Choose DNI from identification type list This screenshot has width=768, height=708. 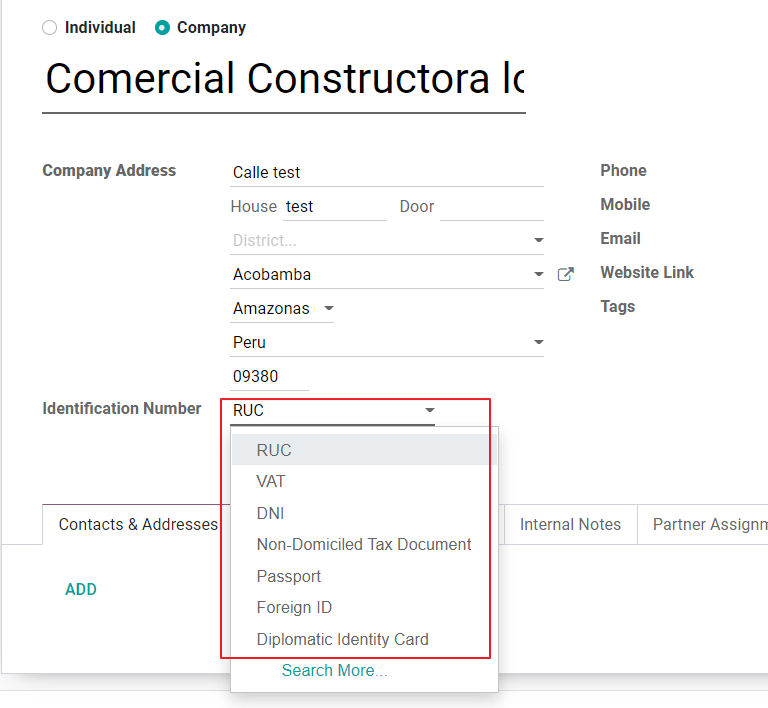[271, 513]
